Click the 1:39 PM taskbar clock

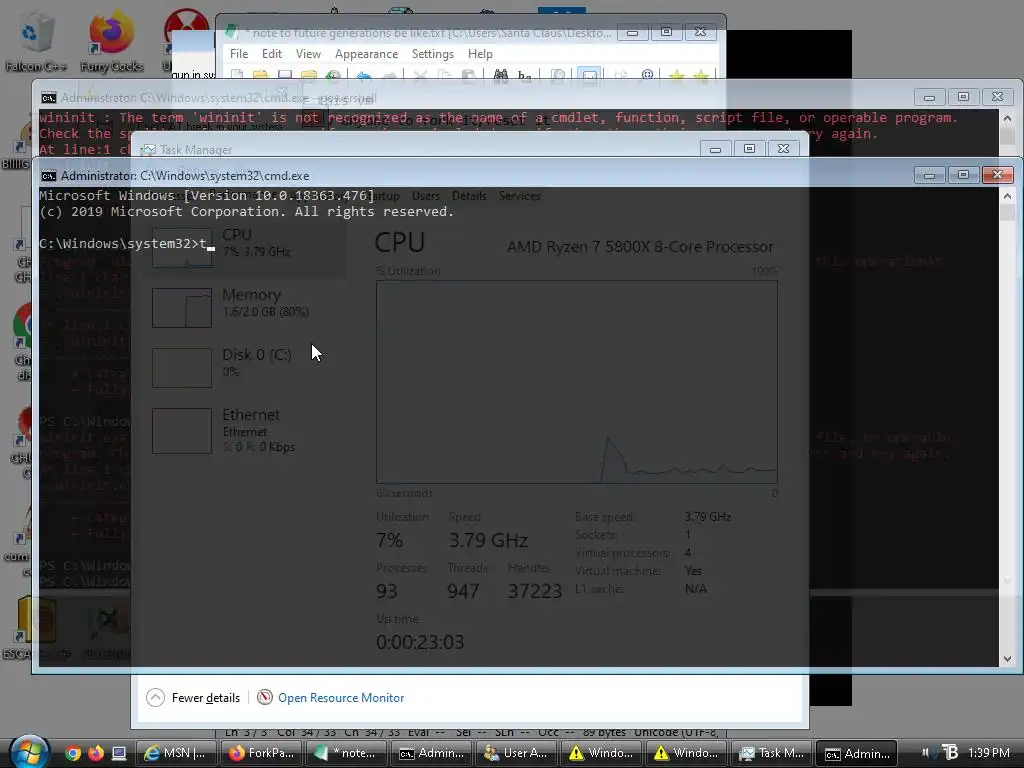pyautogui.click(x=988, y=753)
